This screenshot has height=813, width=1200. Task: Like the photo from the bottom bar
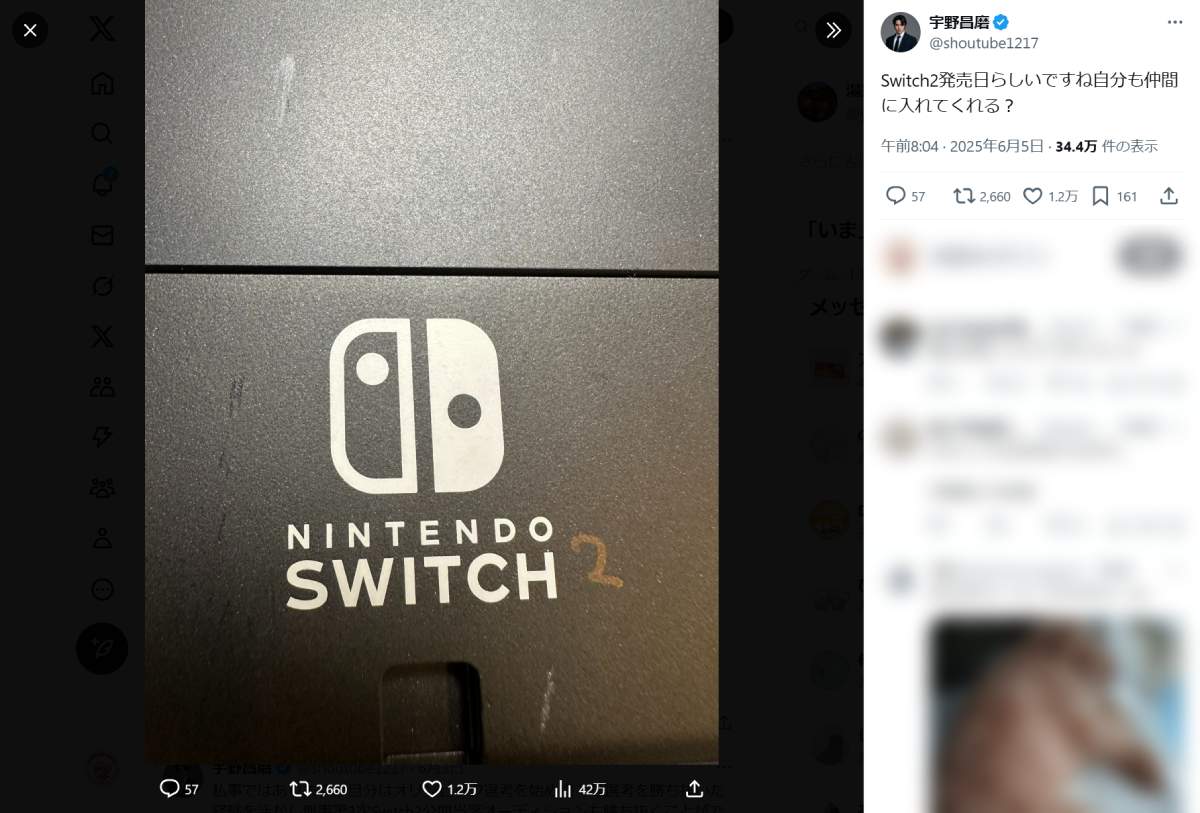(x=432, y=789)
